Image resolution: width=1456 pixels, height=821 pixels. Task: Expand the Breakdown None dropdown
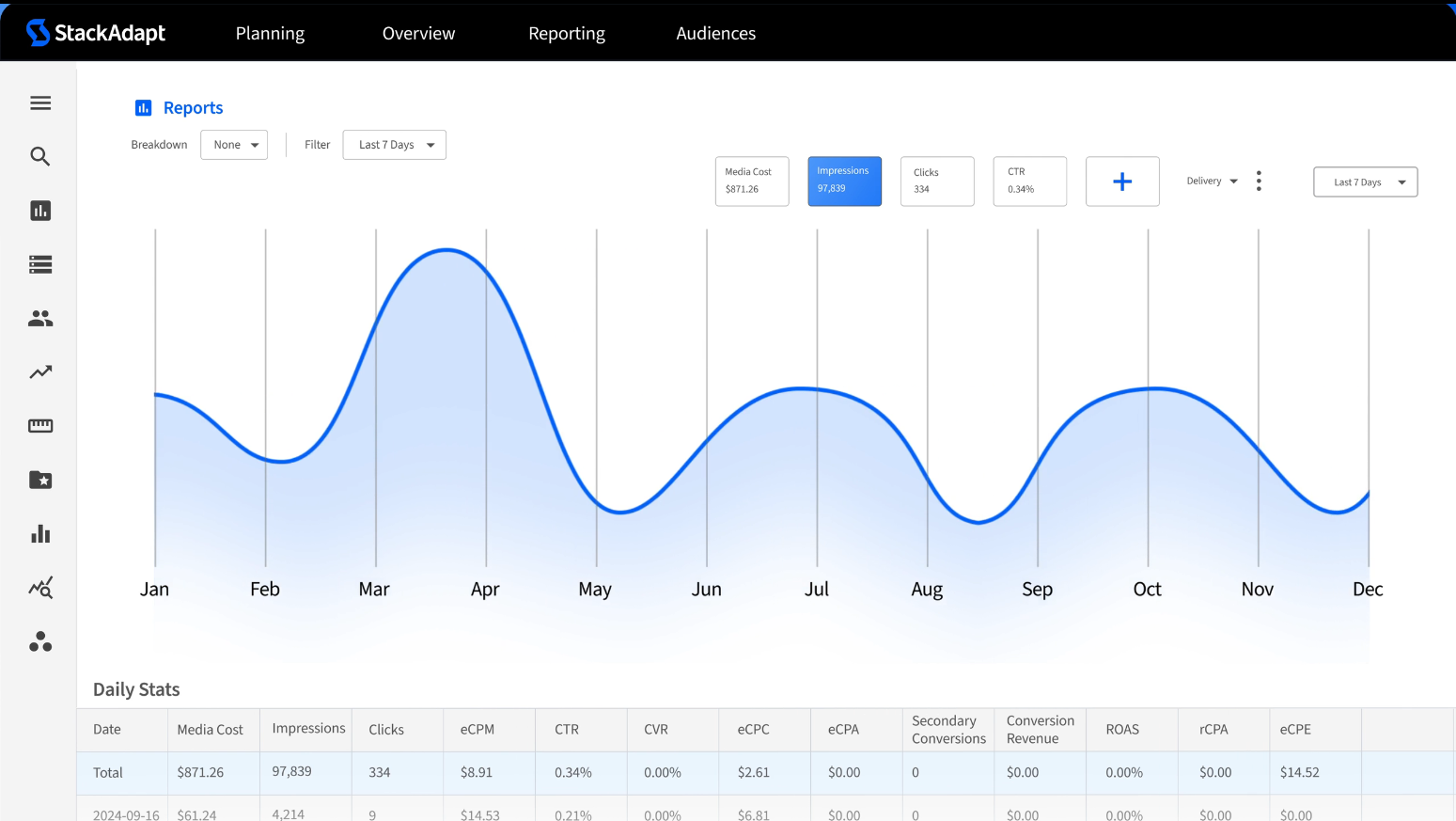coord(234,145)
